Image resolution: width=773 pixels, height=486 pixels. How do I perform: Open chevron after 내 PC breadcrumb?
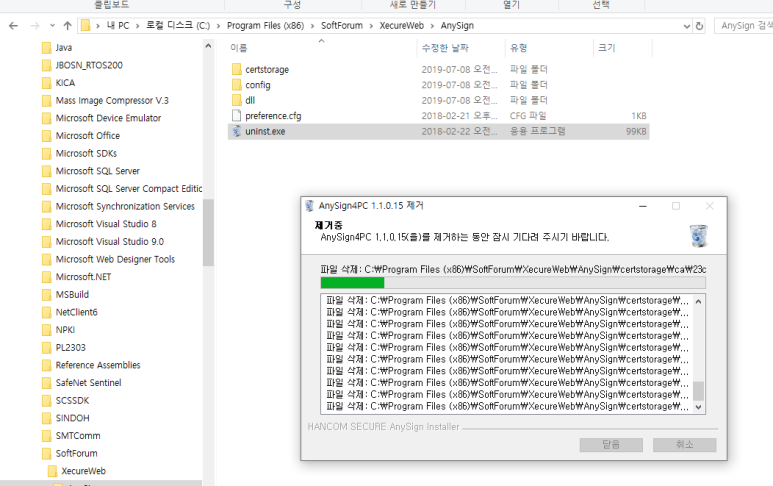[x=137, y=26]
